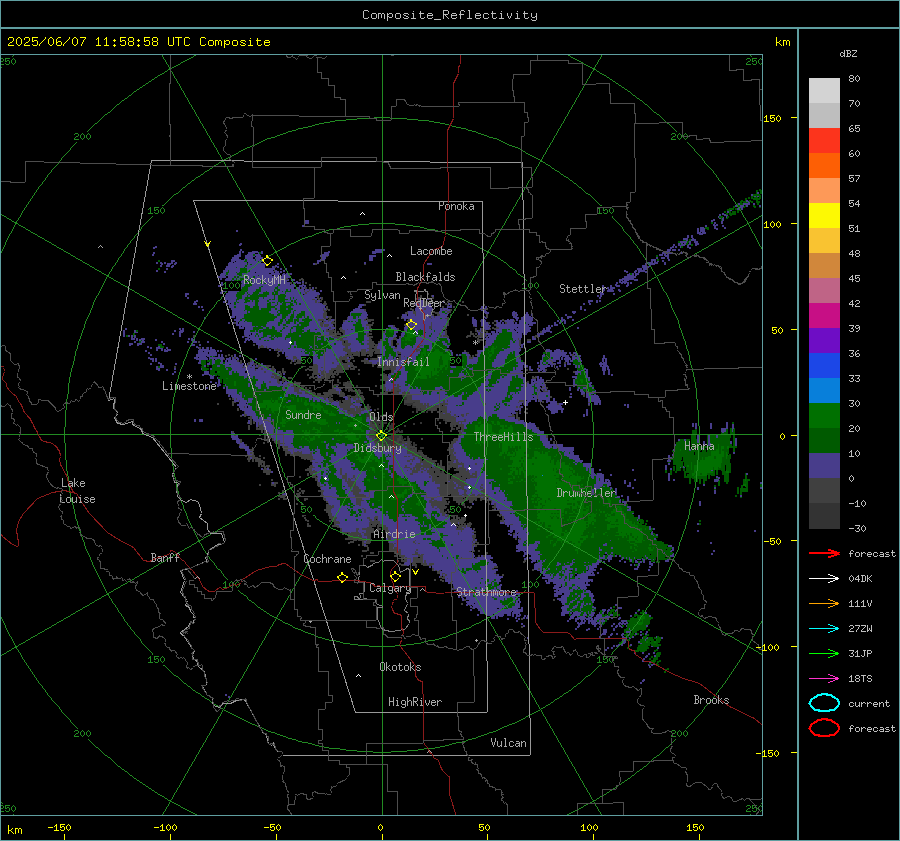The width and height of the screenshot is (900, 841).
Task: Select the yellow diamond marker below RedDeer
Action: pos(411,325)
